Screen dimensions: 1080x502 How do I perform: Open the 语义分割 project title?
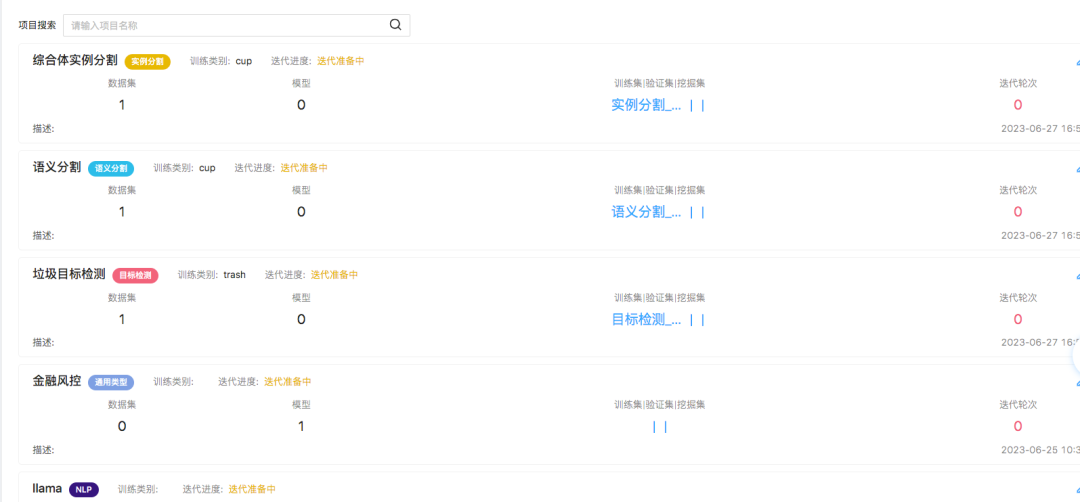(57, 168)
